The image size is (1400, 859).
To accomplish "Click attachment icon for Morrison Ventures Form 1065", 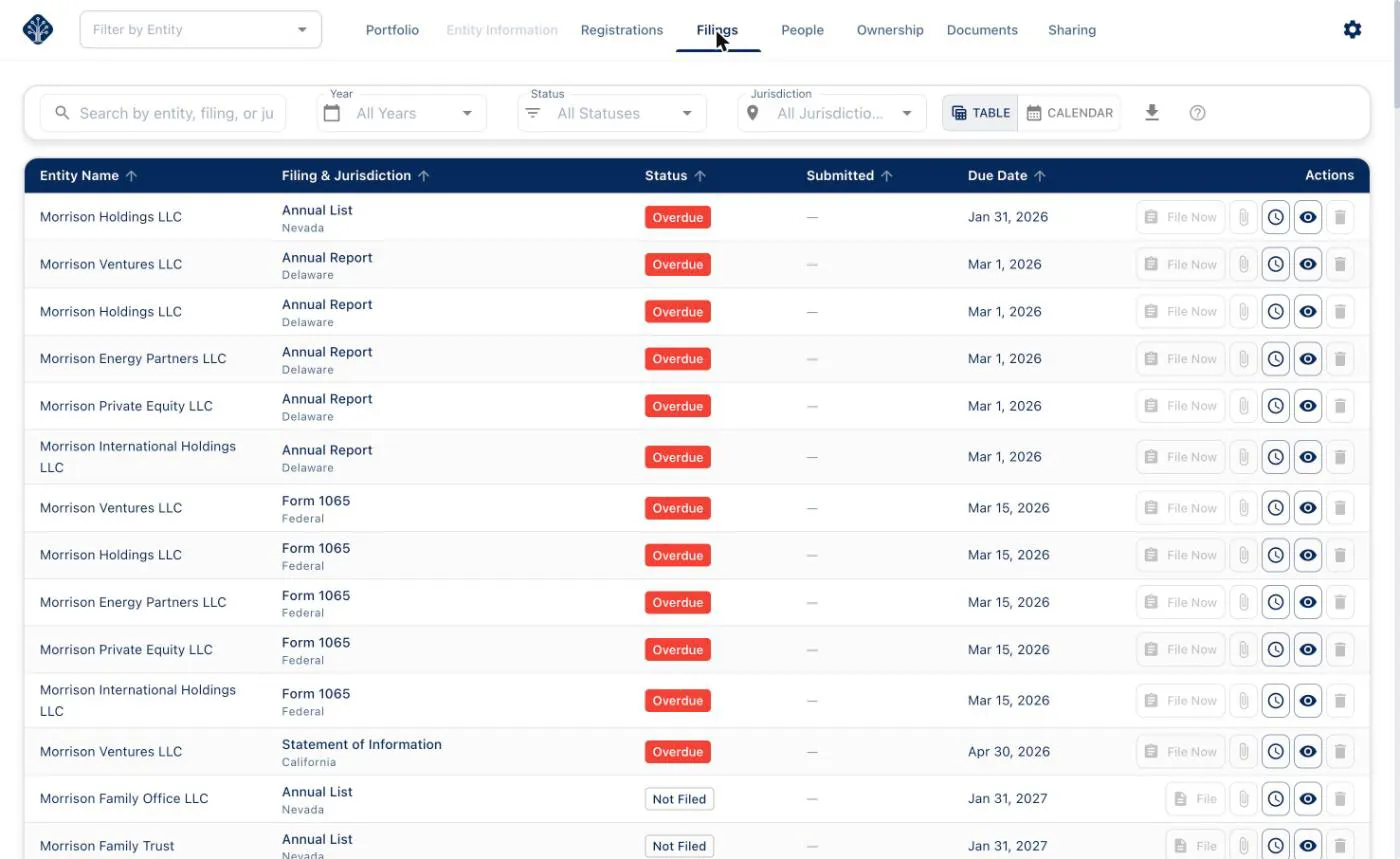I will (x=1243, y=508).
